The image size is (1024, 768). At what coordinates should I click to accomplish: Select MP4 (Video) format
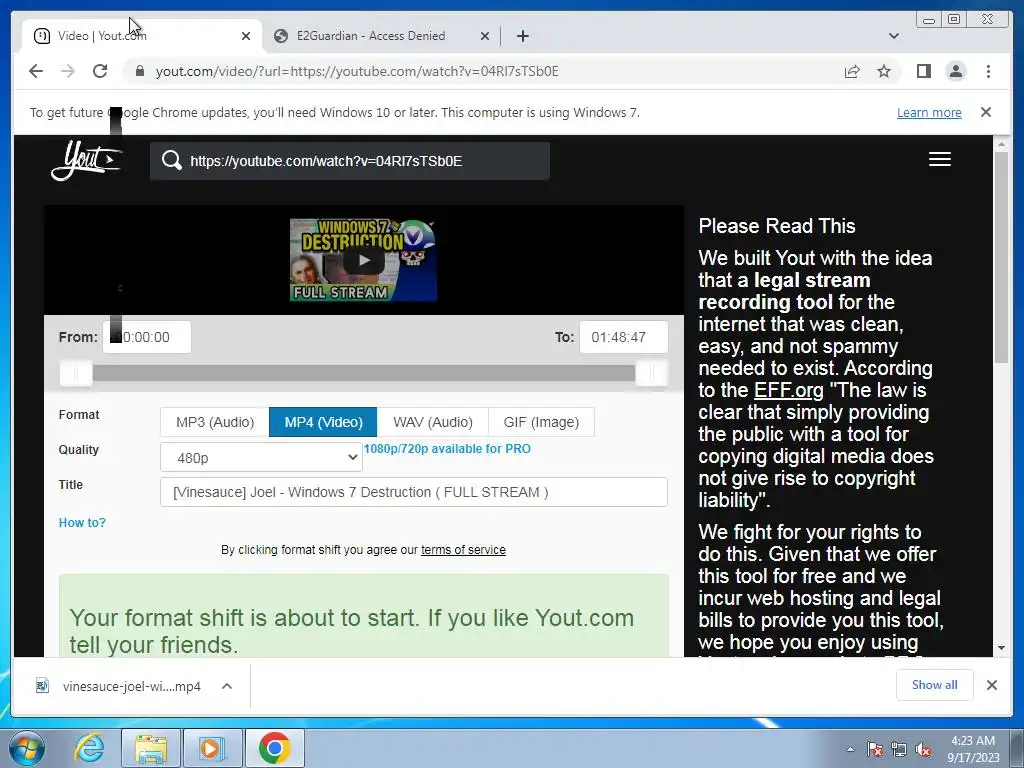click(x=323, y=422)
